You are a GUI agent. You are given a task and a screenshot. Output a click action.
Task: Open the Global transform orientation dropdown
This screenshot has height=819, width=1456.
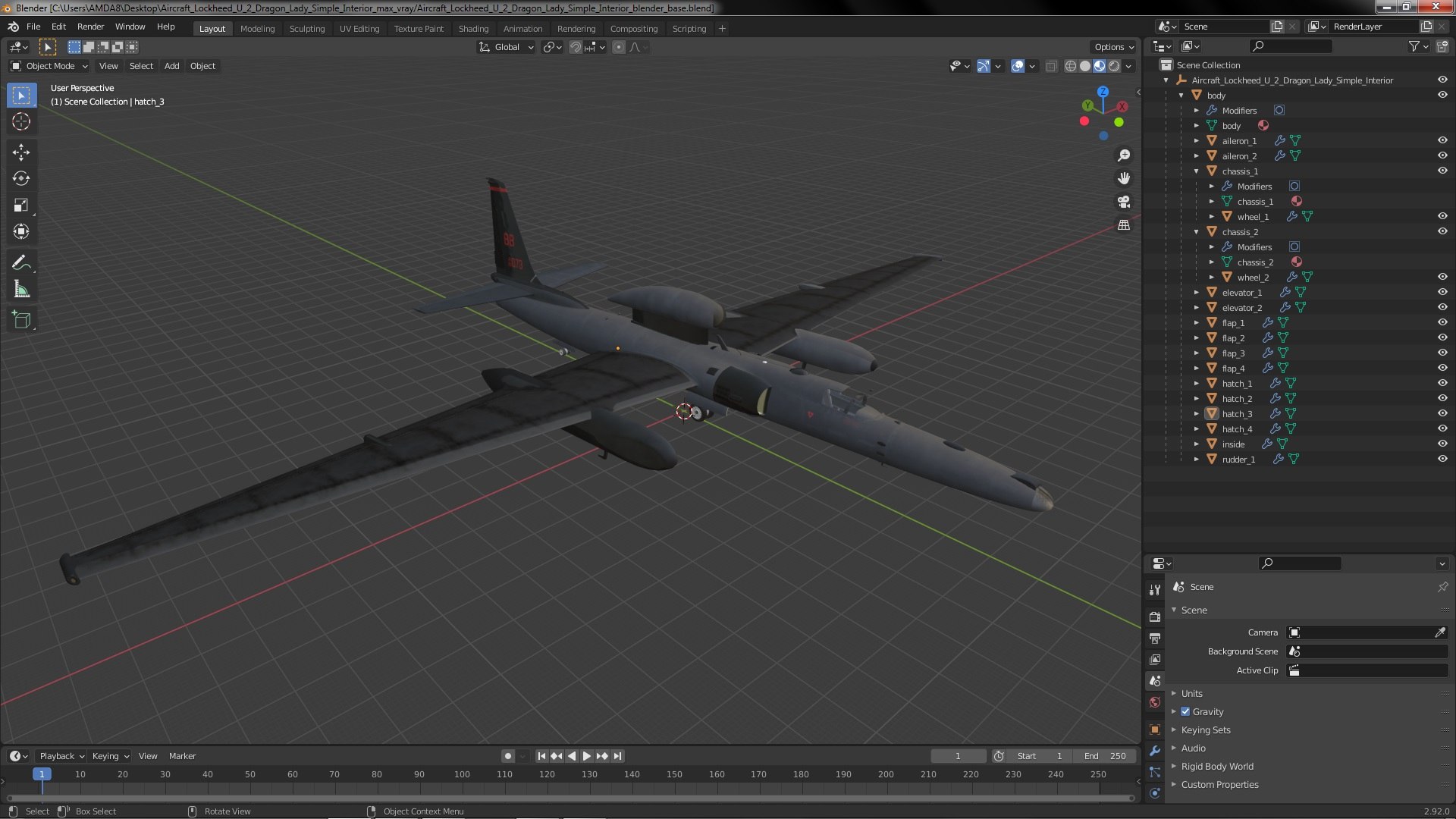[x=506, y=47]
